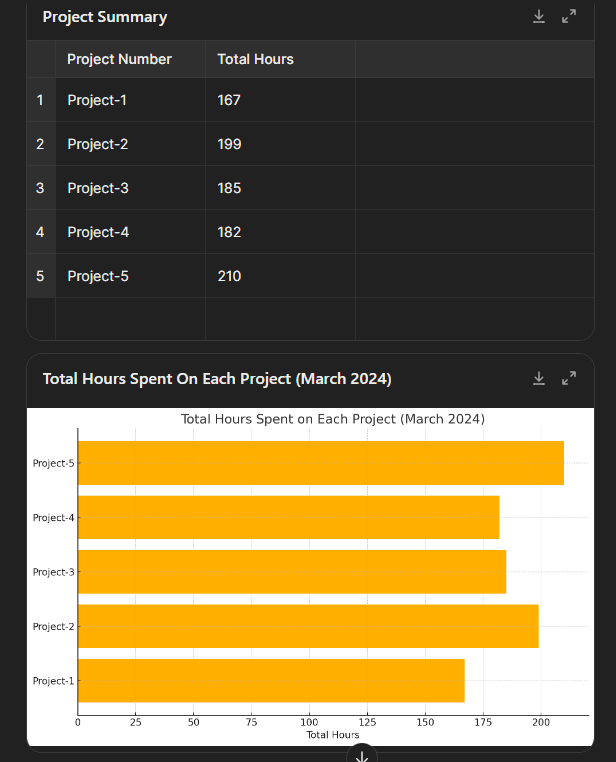Download the Total Hours chart image
The height and width of the screenshot is (762, 616).
[539, 379]
